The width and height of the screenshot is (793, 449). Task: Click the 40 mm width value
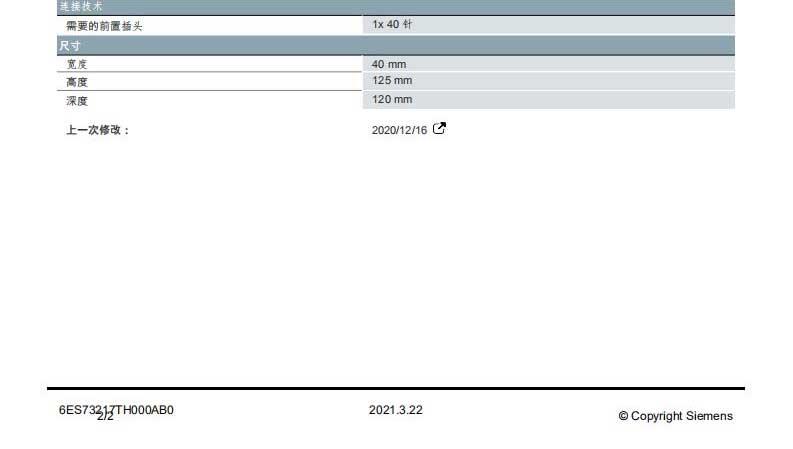(x=389, y=64)
